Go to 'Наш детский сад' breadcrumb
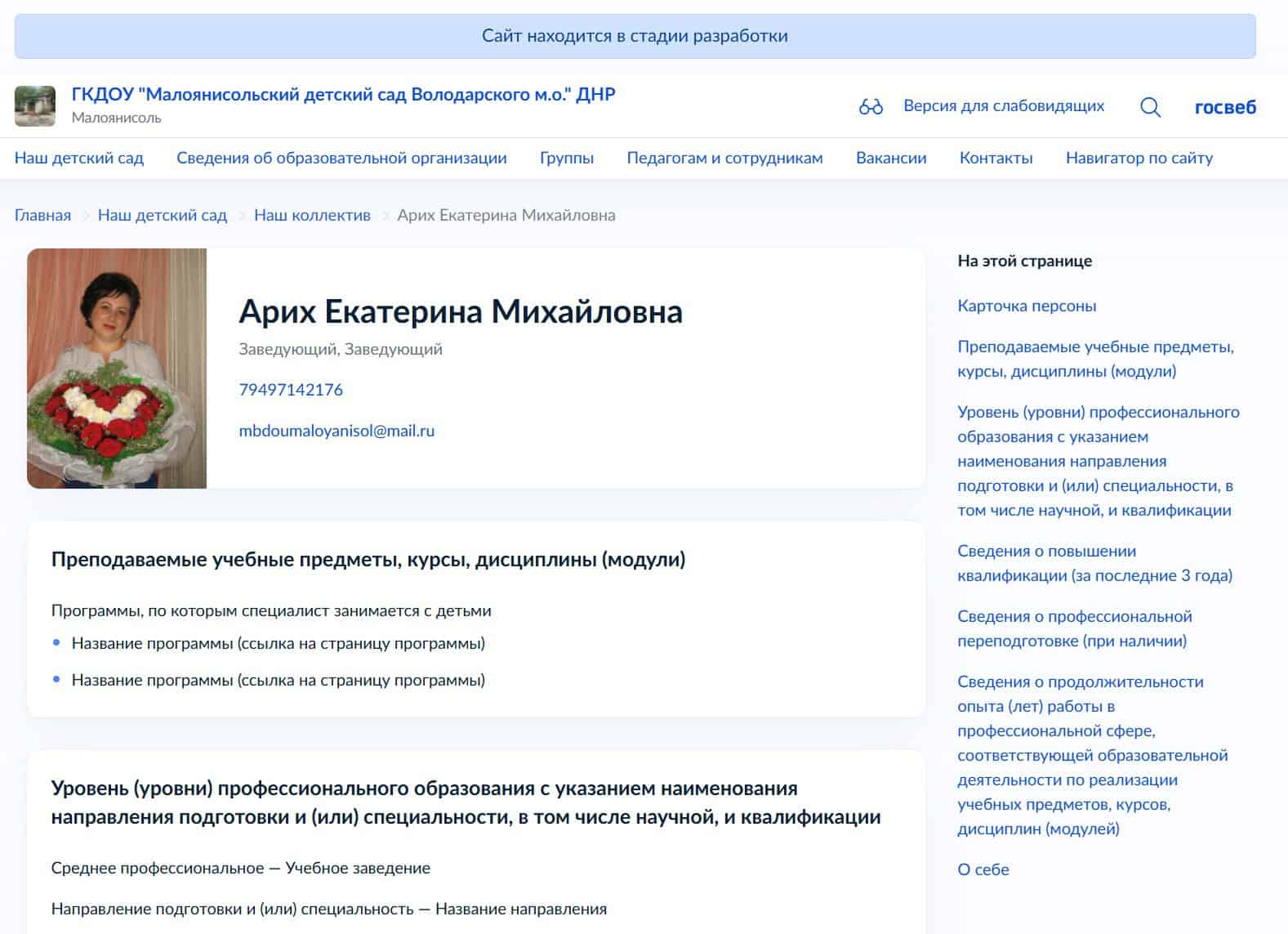This screenshot has height=934, width=1288. tap(163, 215)
